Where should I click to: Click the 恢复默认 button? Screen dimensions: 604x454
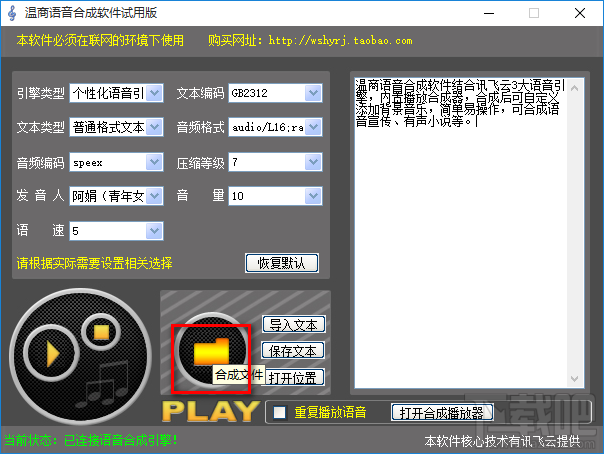coord(282,263)
